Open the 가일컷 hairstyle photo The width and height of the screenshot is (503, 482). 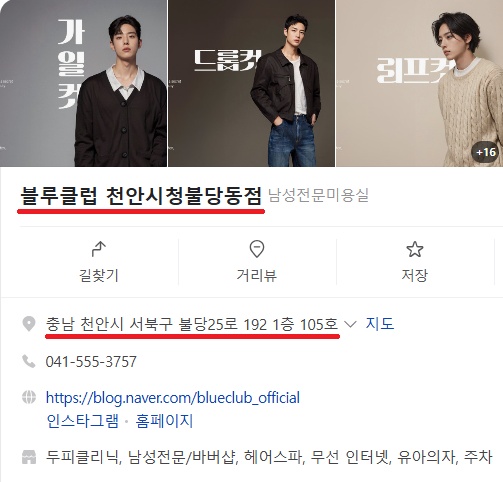tap(83, 83)
